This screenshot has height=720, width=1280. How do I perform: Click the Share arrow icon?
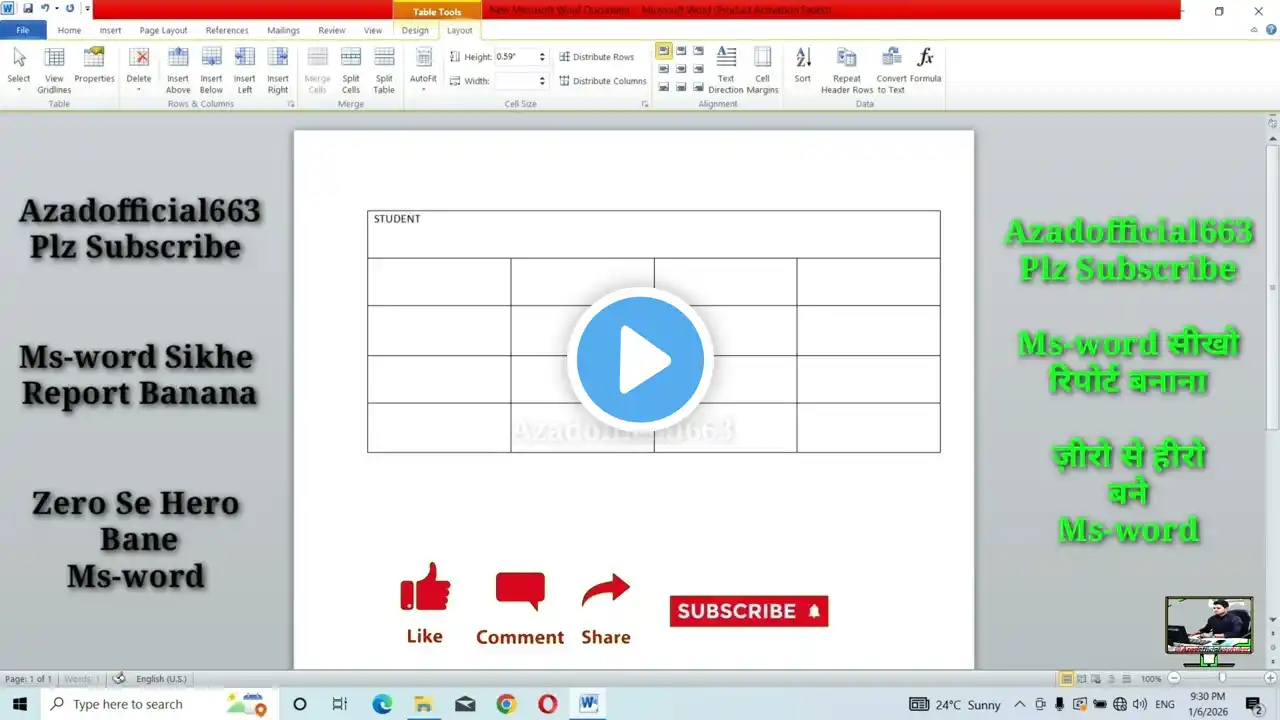[x=606, y=590]
